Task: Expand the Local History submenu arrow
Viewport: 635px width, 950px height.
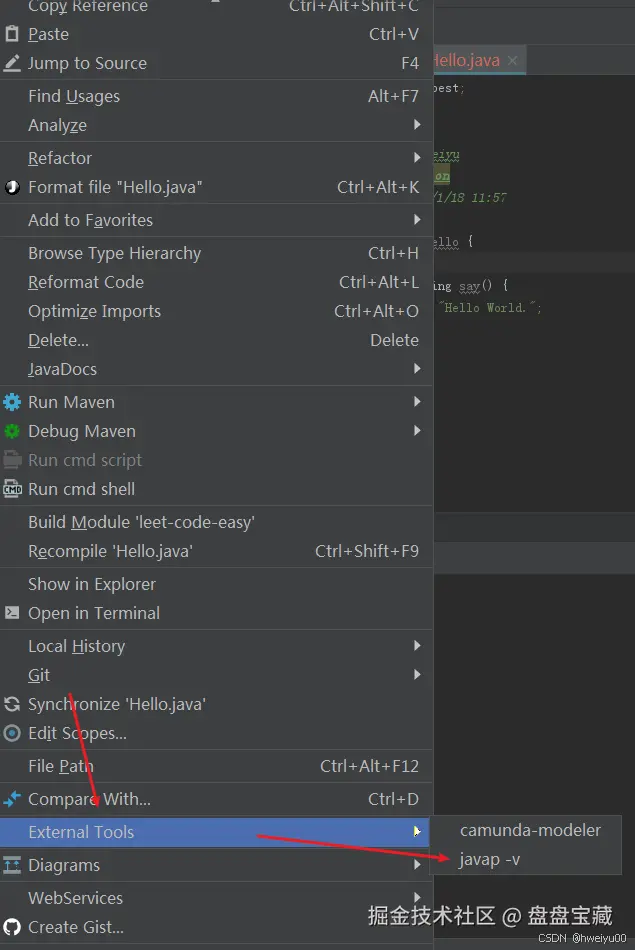Action: [x=417, y=646]
